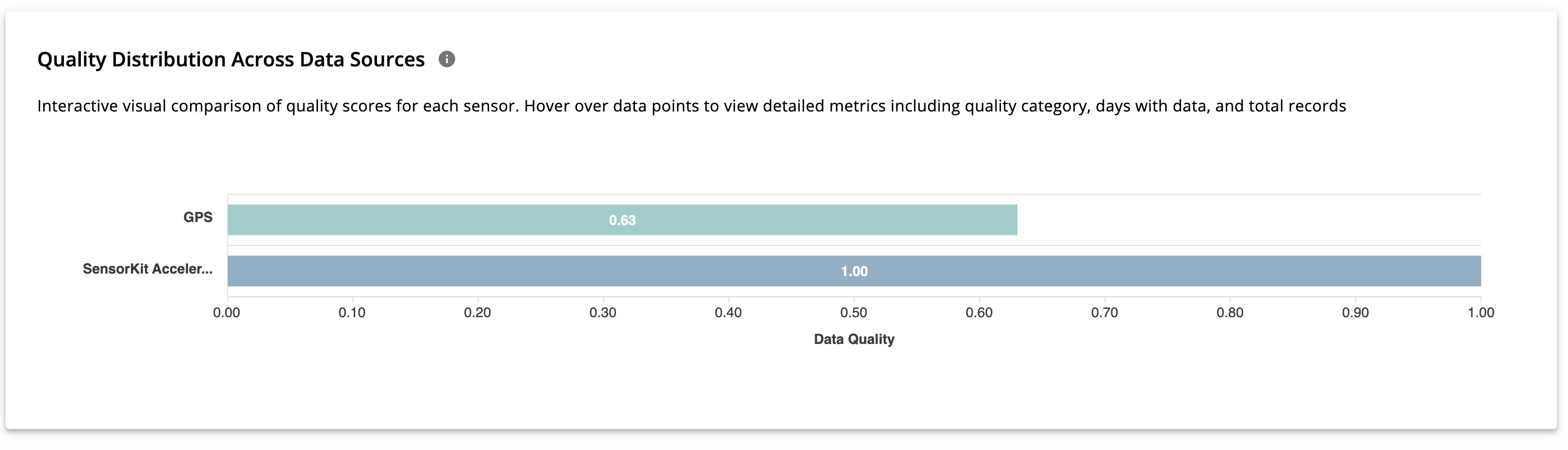The image size is (1568, 450).
Task: Click the 0.40 x-axis tick label
Action: tap(728, 313)
